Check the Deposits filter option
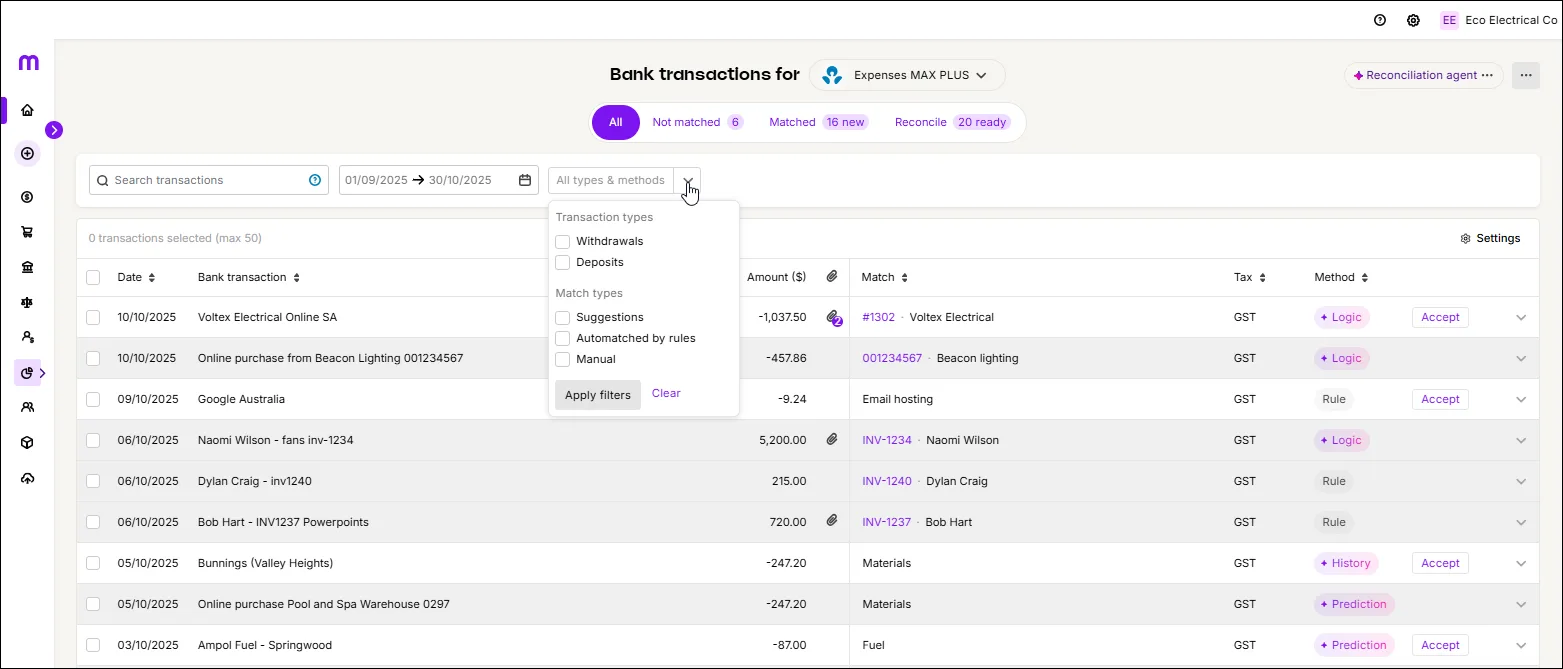The height and width of the screenshot is (669, 1563). tap(562, 262)
